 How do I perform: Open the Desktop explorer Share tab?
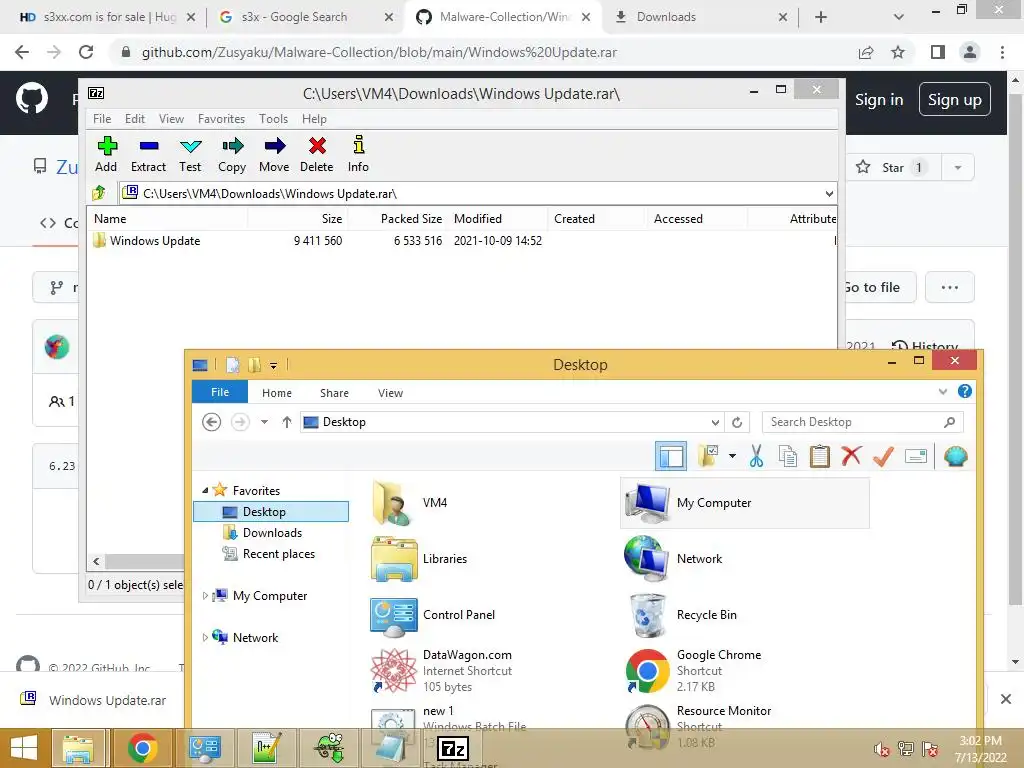click(334, 392)
